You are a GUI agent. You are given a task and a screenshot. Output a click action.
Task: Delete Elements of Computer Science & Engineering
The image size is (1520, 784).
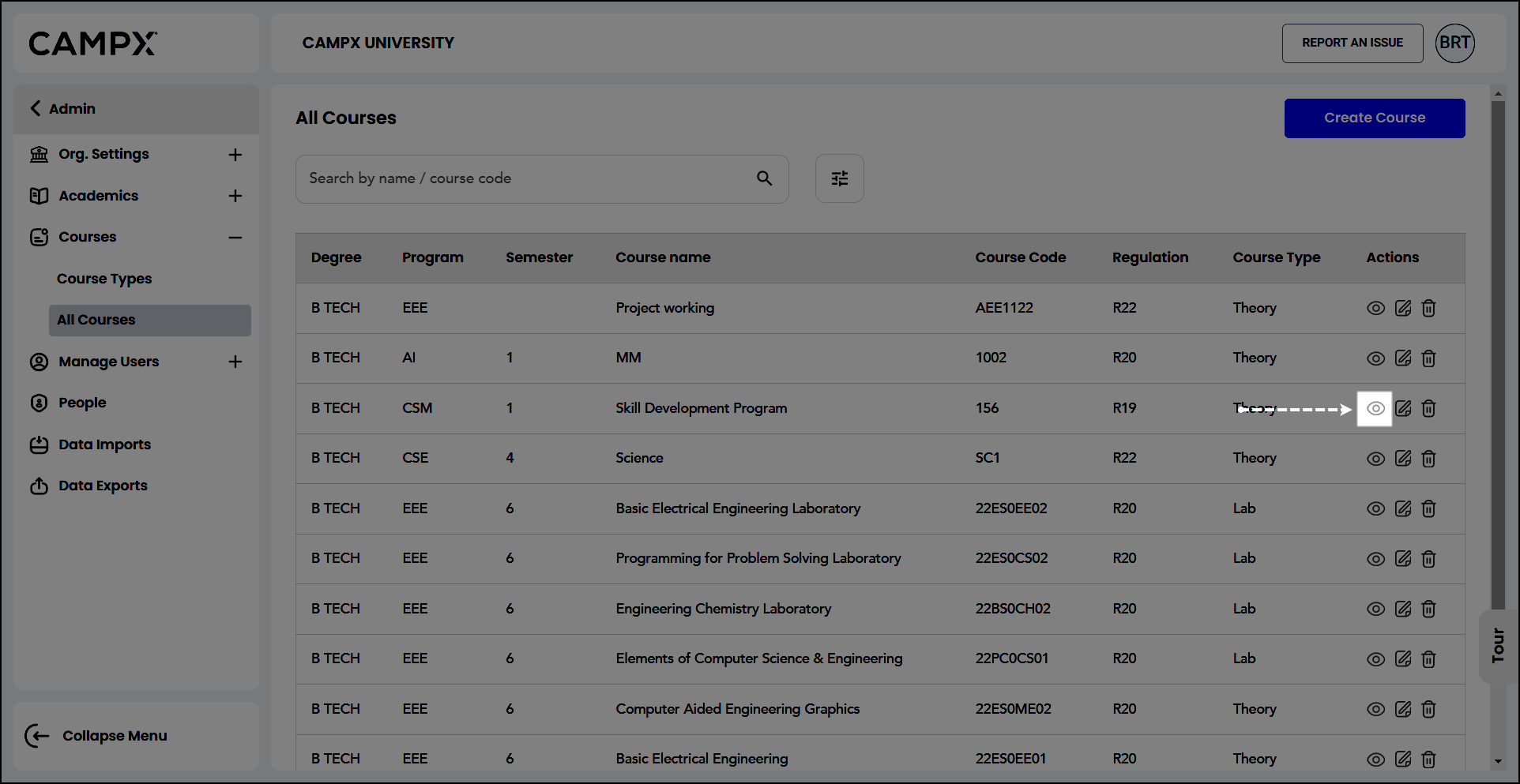coord(1428,659)
